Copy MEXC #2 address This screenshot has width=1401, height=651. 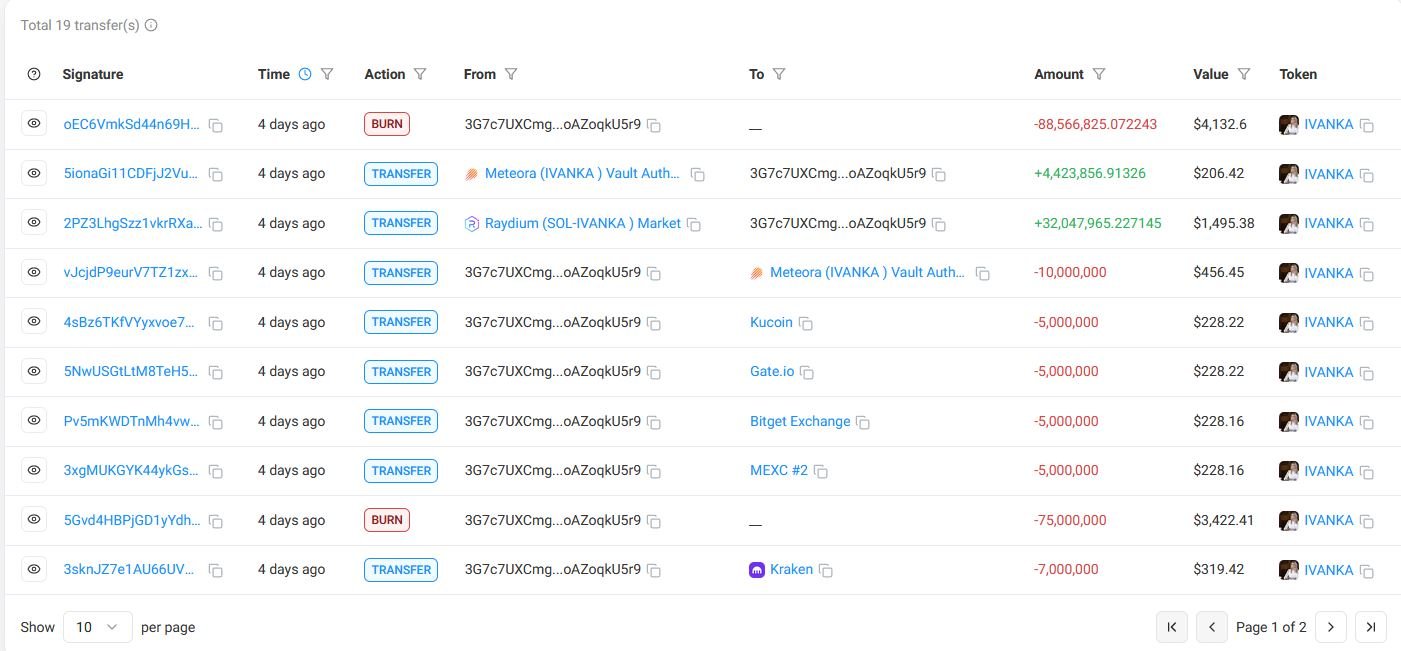pyautogui.click(x=821, y=471)
